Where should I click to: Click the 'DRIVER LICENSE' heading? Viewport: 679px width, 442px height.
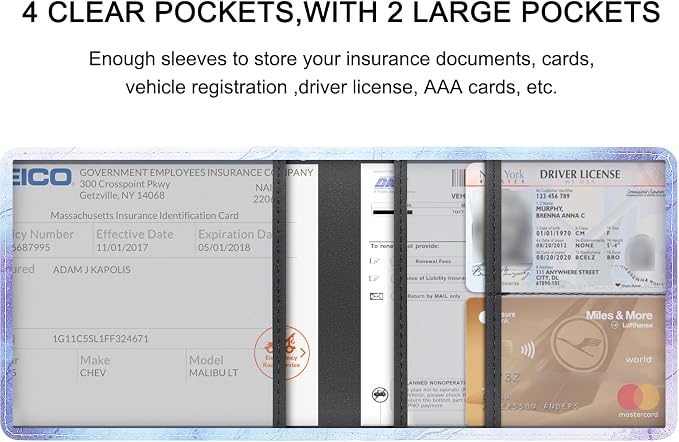[580, 174]
